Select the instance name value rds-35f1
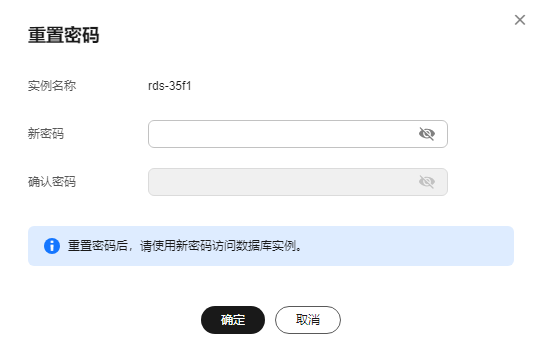Image resolution: width=541 pixels, height=361 pixels. 169,86
